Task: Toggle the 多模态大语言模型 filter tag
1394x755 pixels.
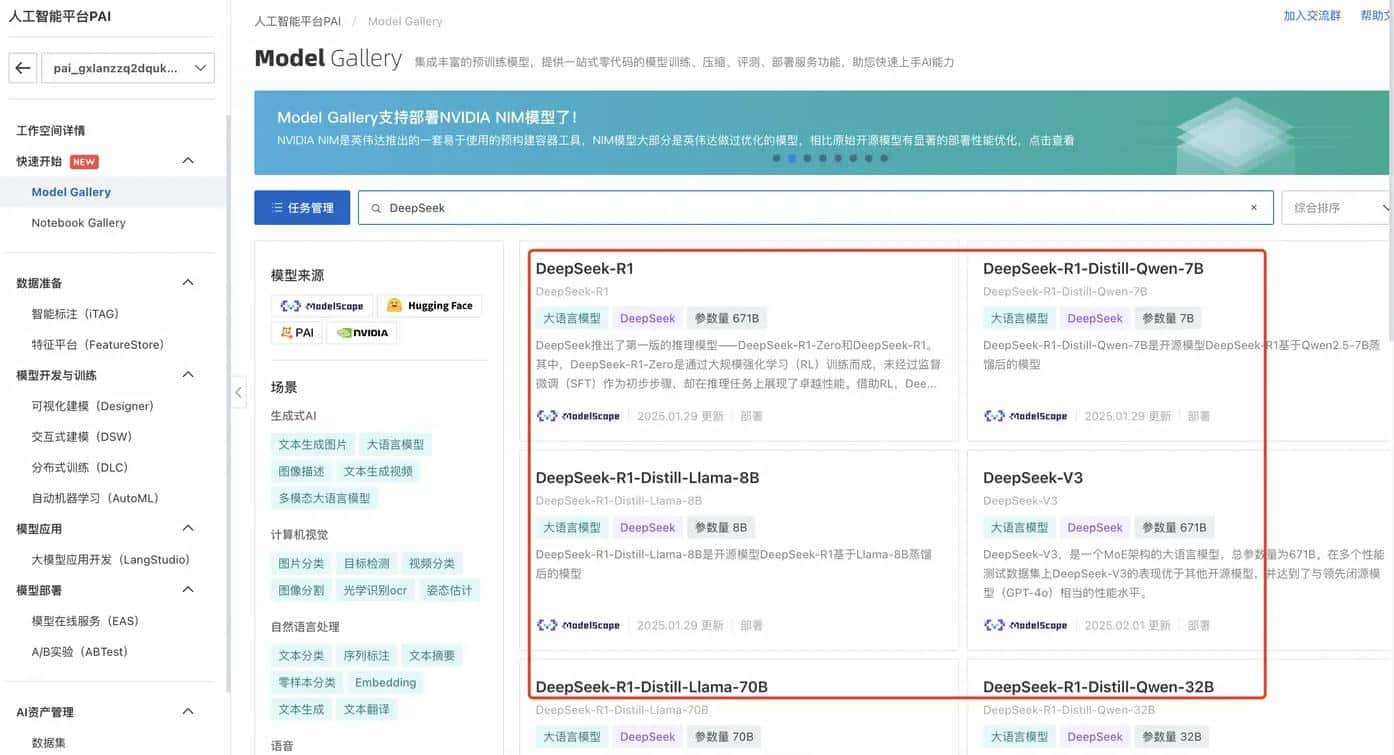Action: [x=324, y=498]
